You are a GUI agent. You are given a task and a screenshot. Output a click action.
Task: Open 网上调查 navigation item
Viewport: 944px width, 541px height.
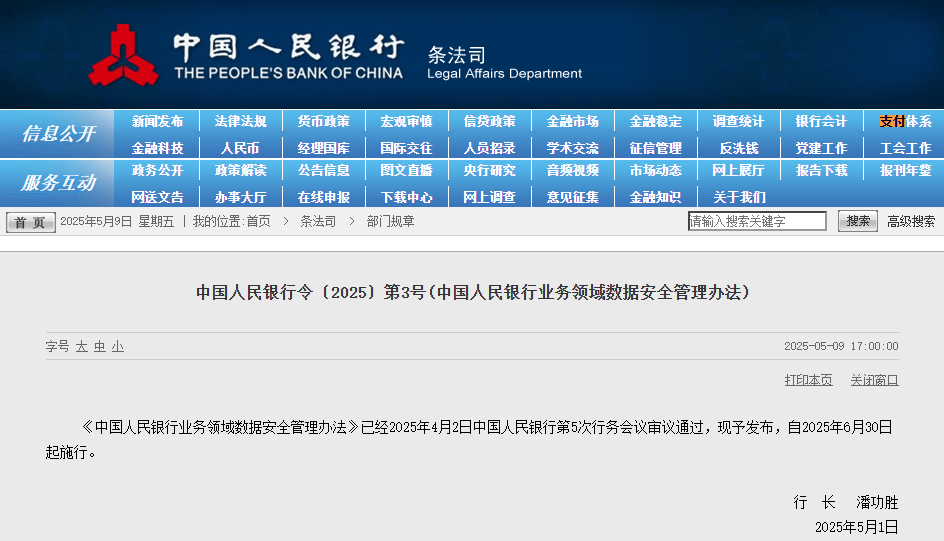coord(489,197)
